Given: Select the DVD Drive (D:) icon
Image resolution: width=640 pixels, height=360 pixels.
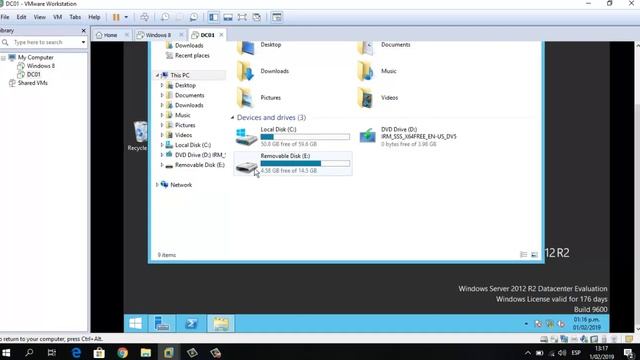Looking at the screenshot, I should click(x=368, y=136).
